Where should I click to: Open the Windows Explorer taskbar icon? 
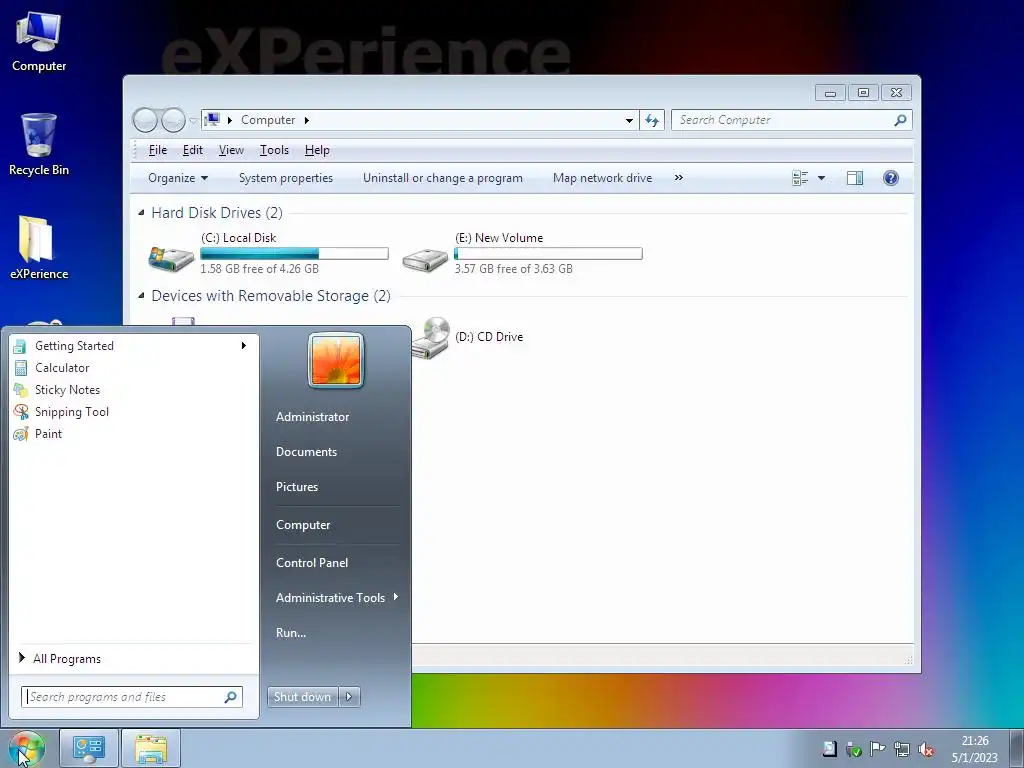click(151, 748)
